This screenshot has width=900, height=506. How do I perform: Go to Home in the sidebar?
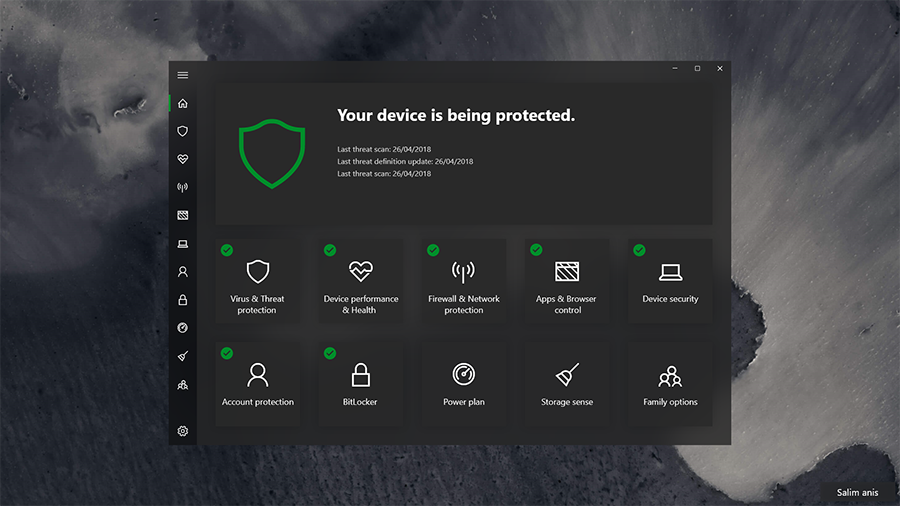pyautogui.click(x=183, y=103)
